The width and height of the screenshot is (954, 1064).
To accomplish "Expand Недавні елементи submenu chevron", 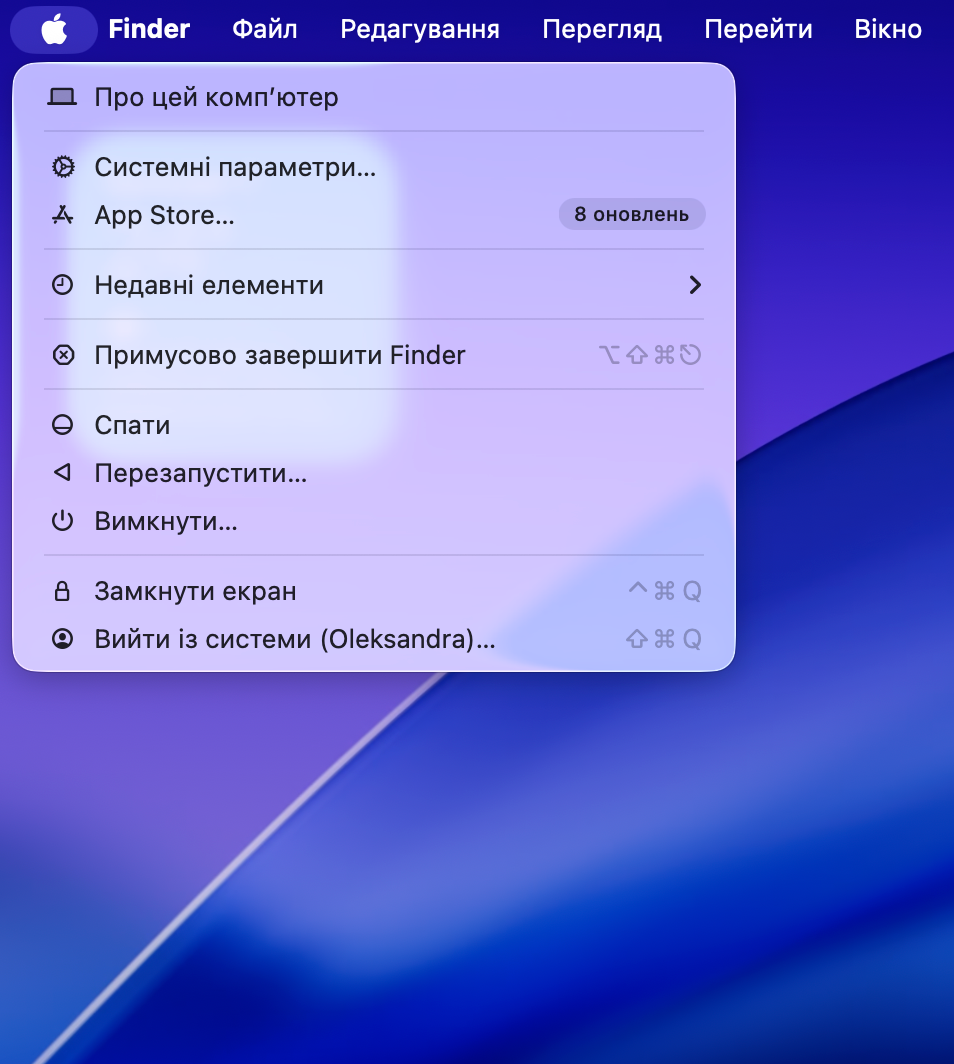I will [695, 285].
